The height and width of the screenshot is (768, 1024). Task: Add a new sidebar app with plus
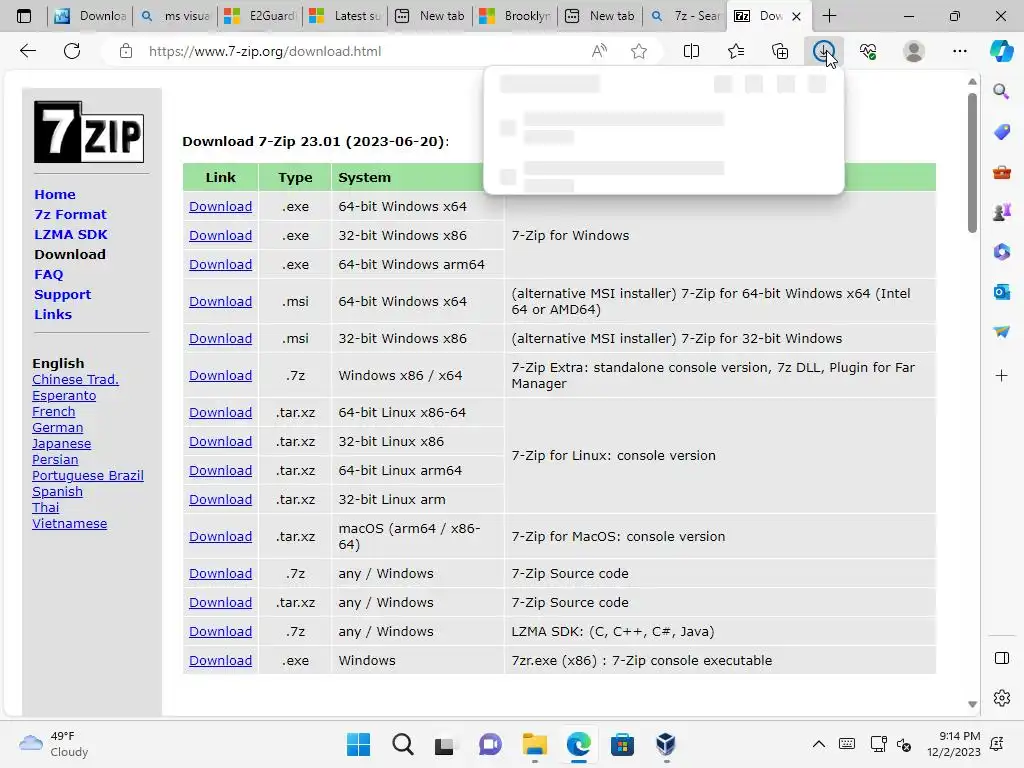pos(1001,376)
